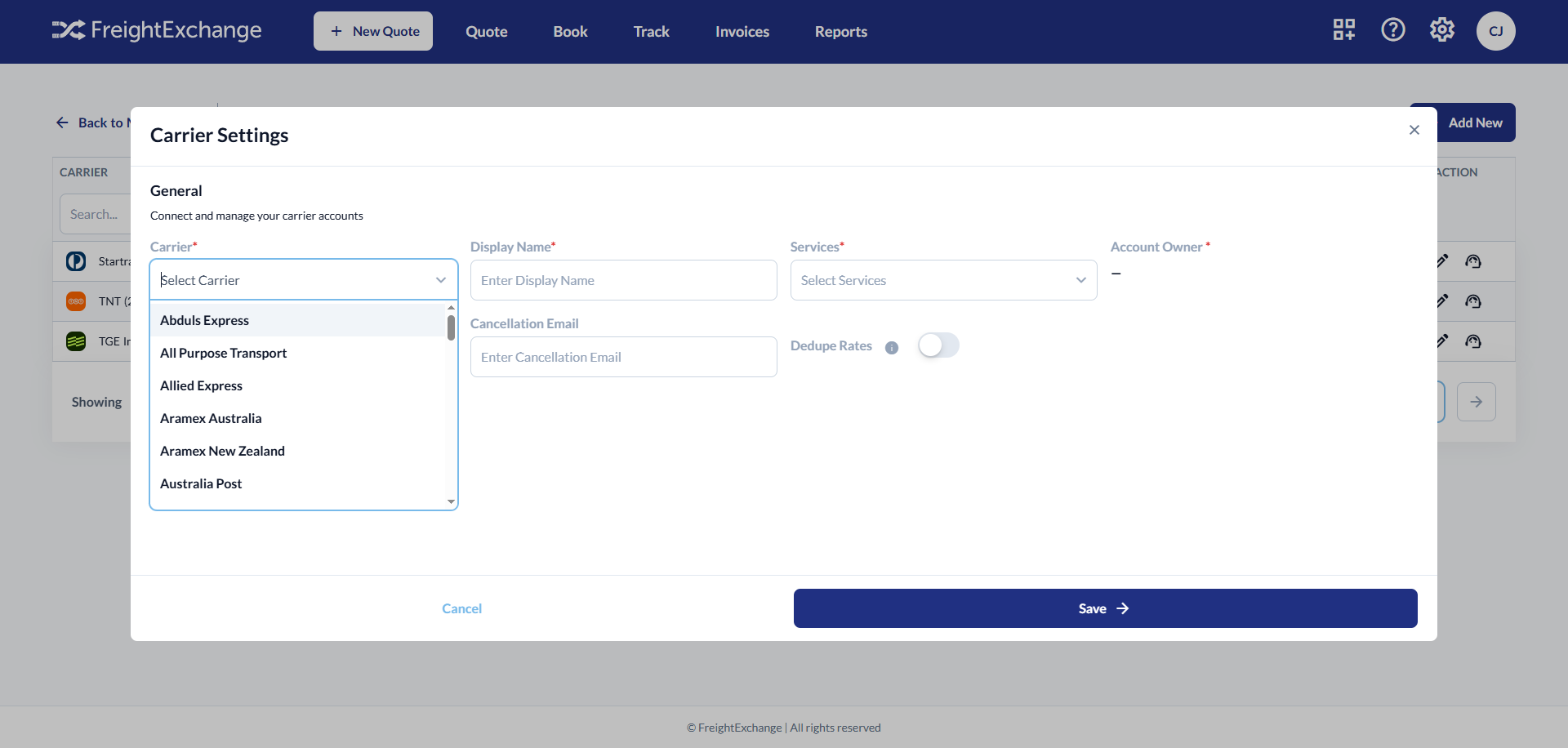Click the Cancel link
This screenshot has width=1568, height=748.
(461, 608)
